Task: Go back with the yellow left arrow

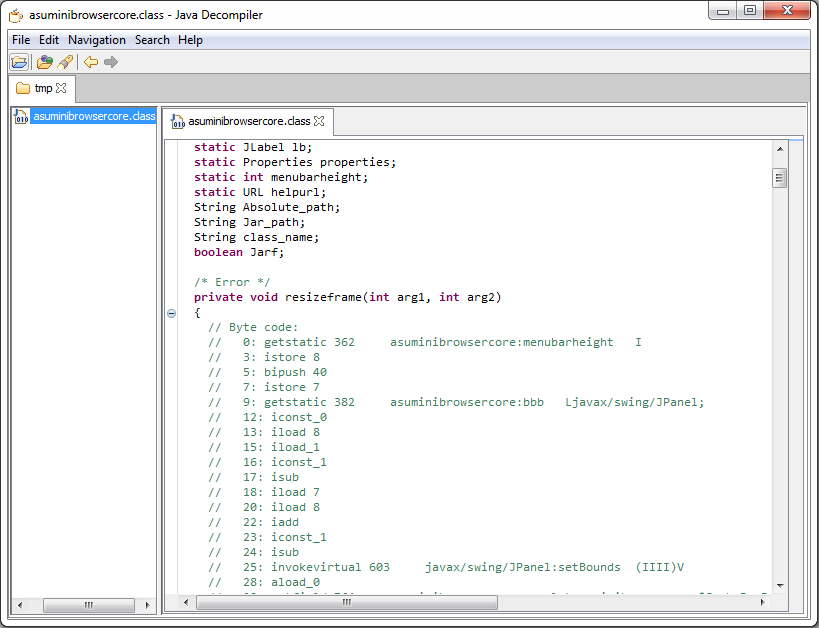Action: coord(91,62)
